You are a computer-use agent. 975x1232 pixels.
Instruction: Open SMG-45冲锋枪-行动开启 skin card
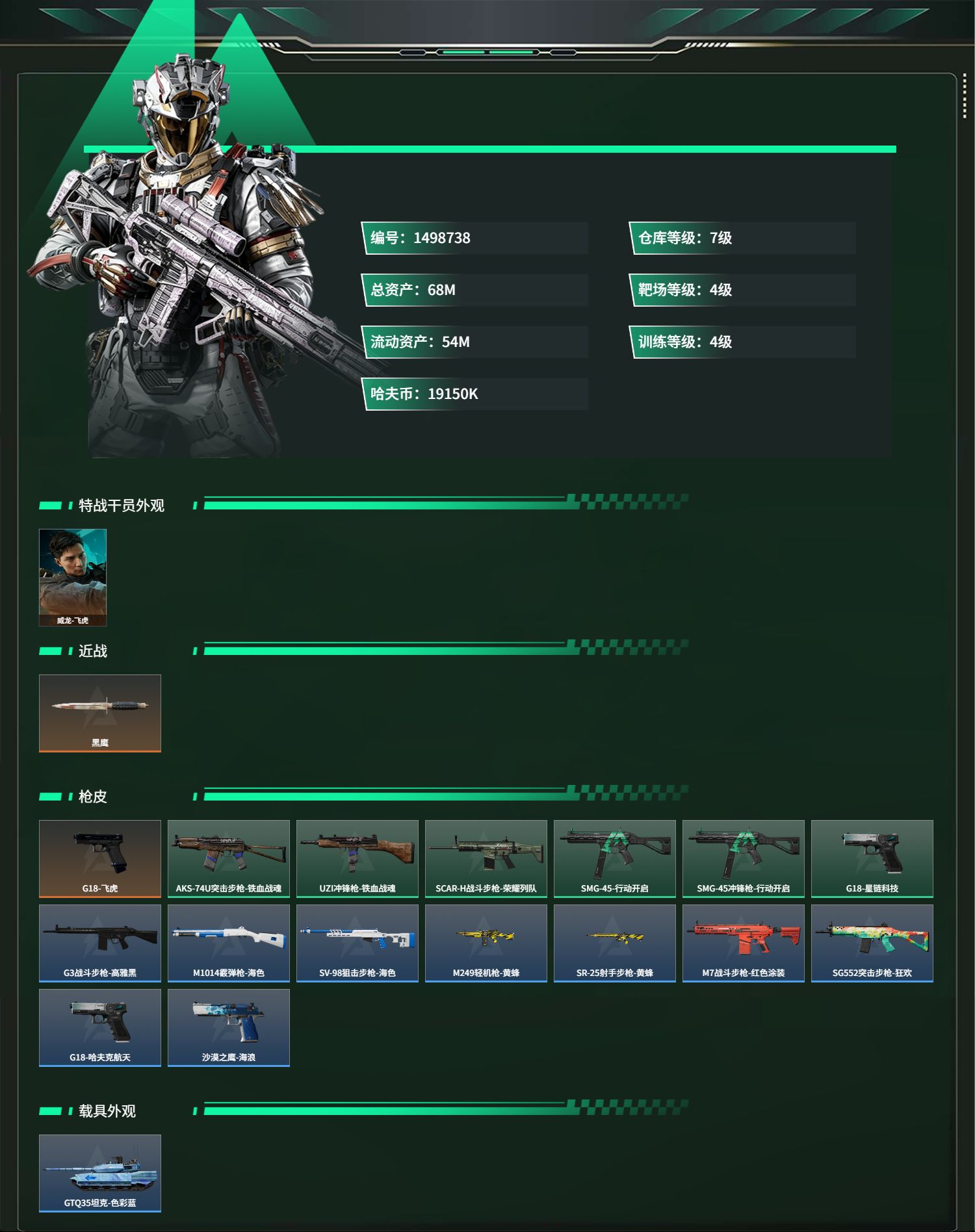(x=744, y=859)
